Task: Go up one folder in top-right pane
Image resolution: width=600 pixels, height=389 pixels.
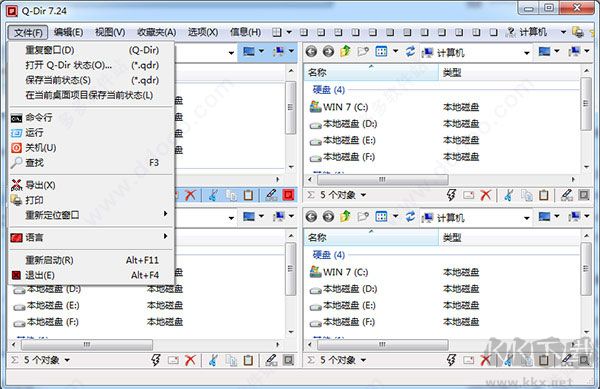Action: click(345, 51)
